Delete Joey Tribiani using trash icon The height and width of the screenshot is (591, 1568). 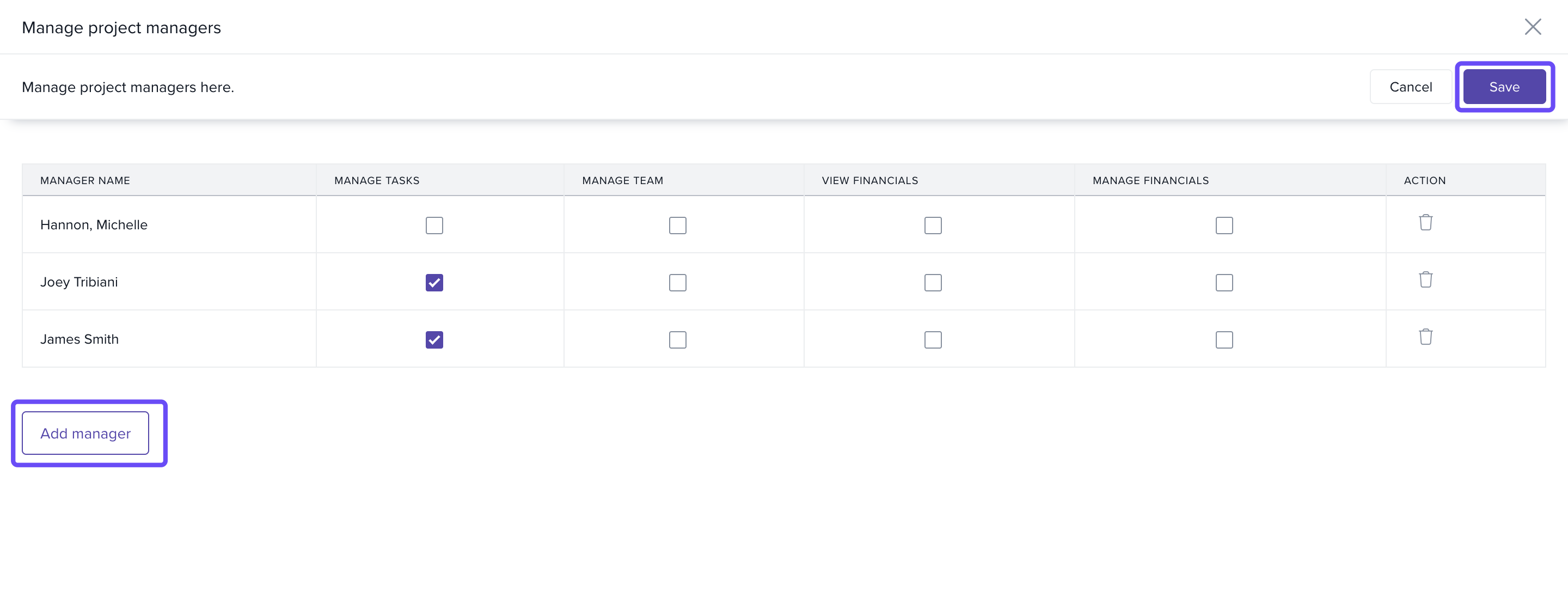[1425, 279]
